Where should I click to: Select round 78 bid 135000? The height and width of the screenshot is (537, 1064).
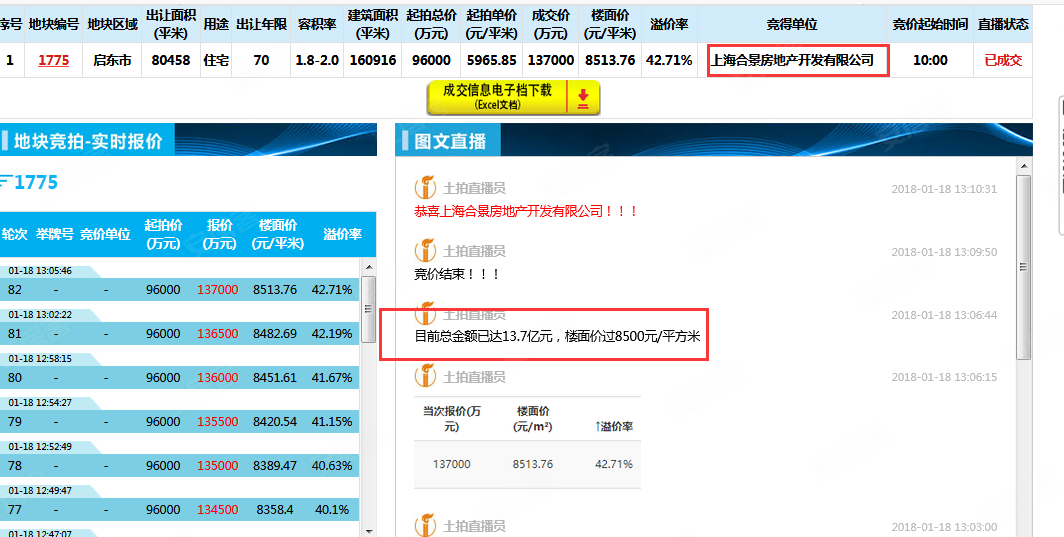pos(218,466)
